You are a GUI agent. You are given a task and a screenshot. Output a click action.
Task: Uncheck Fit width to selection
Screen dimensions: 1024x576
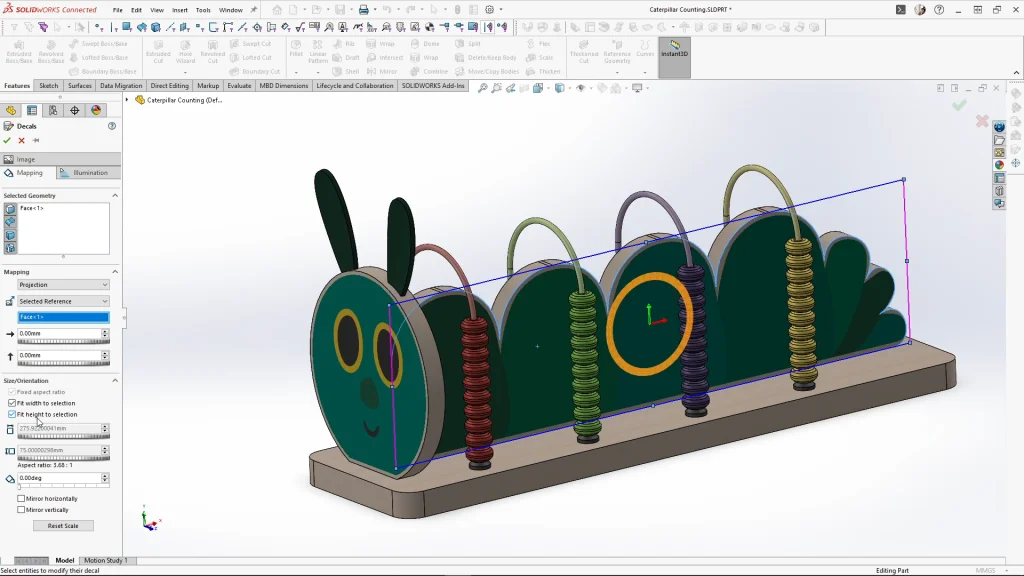pyautogui.click(x=12, y=403)
